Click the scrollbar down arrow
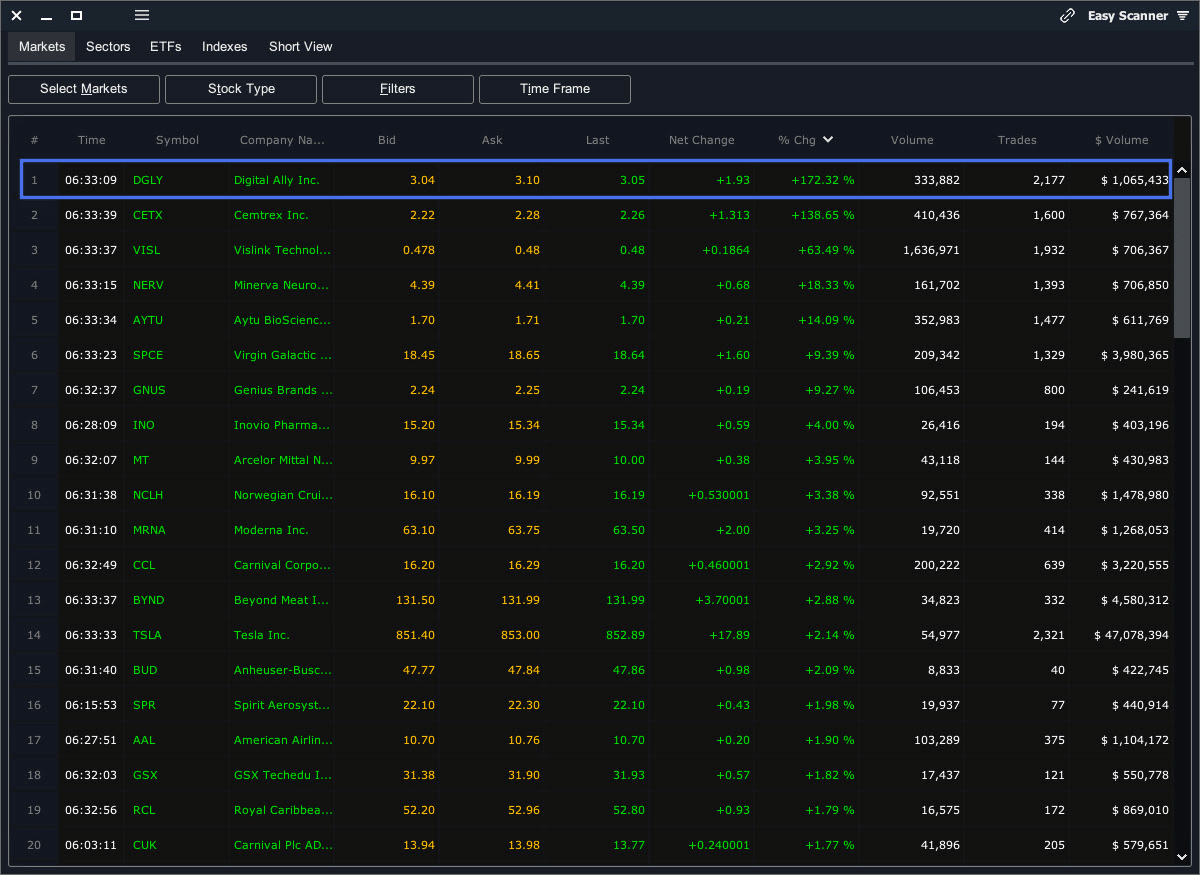The width and height of the screenshot is (1200, 875). tap(1182, 857)
